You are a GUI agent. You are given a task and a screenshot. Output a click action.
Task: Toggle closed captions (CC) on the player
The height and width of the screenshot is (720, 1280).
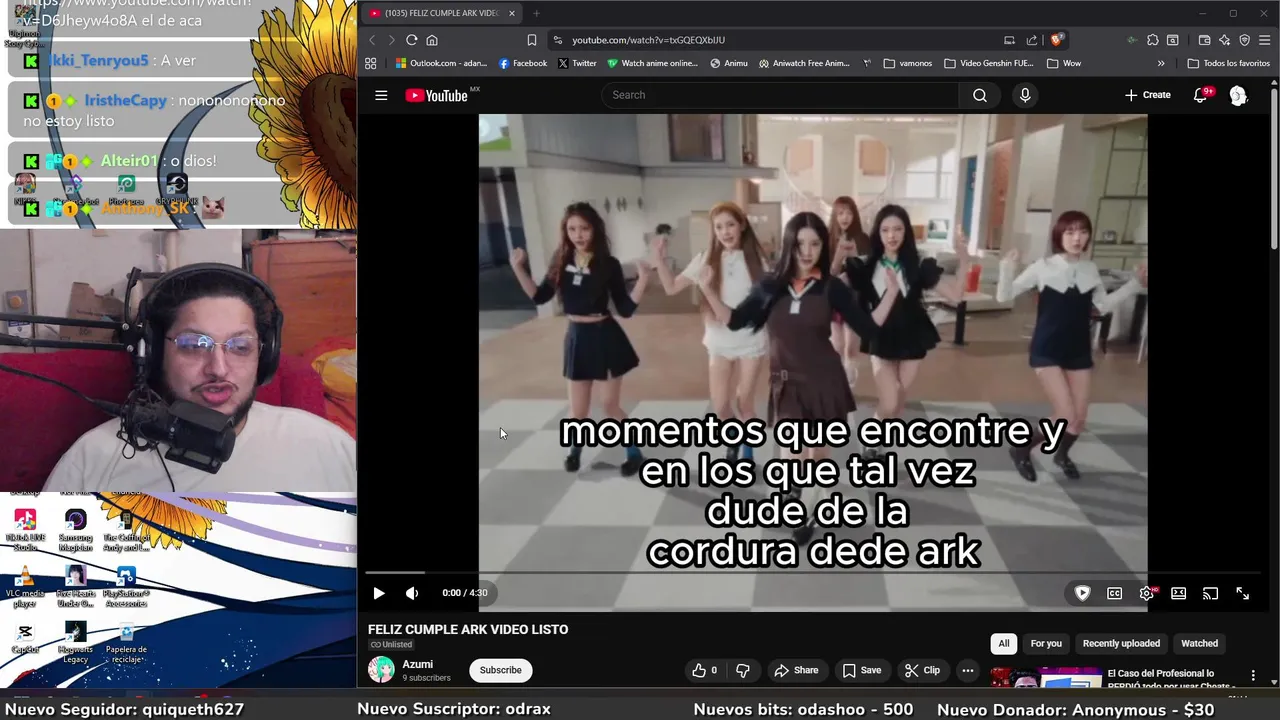click(x=1114, y=593)
